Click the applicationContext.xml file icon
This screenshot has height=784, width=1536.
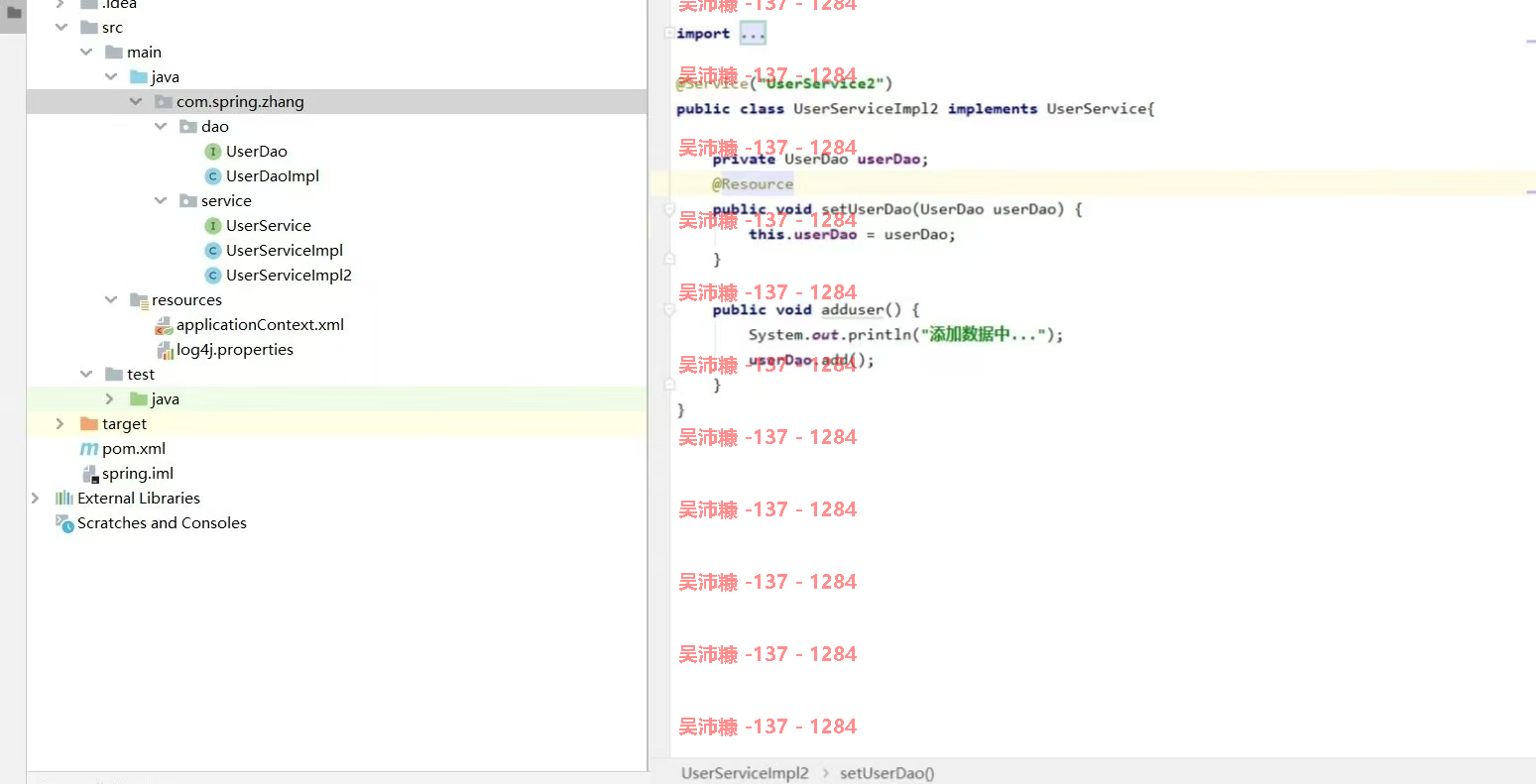point(164,325)
